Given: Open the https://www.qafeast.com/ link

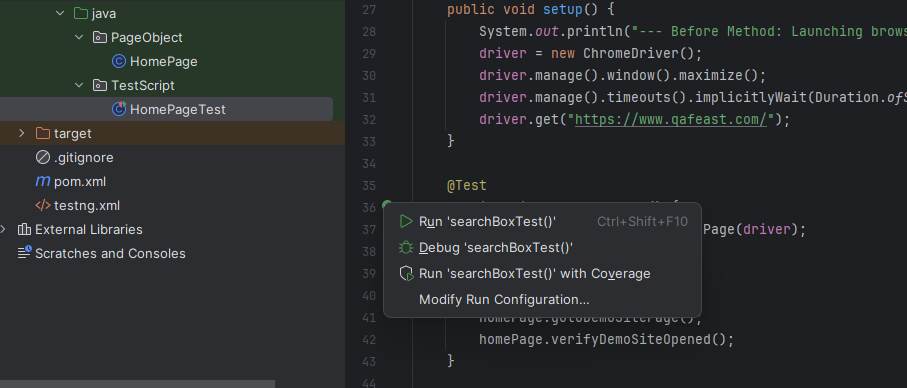Looking at the screenshot, I should [x=671, y=120].
